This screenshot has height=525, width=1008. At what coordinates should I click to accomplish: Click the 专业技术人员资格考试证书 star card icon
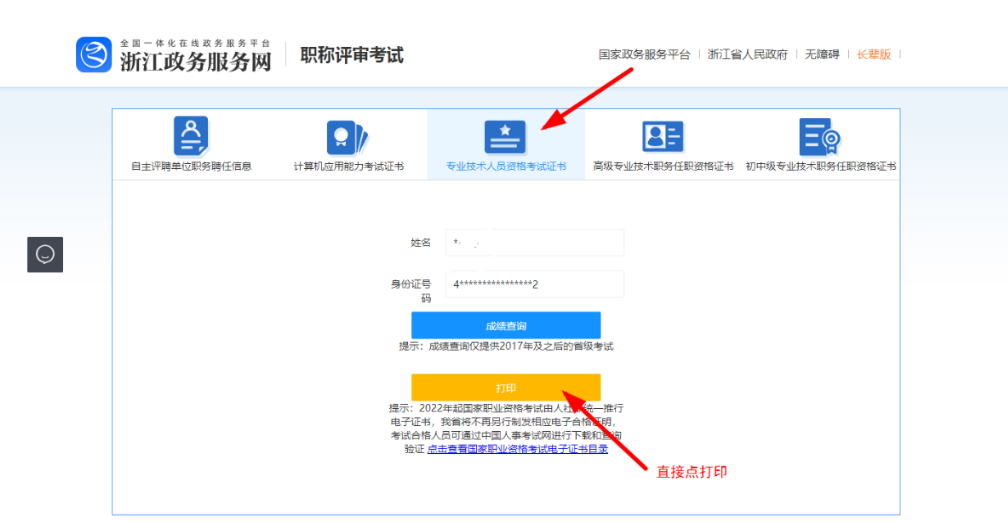[505, 137]
